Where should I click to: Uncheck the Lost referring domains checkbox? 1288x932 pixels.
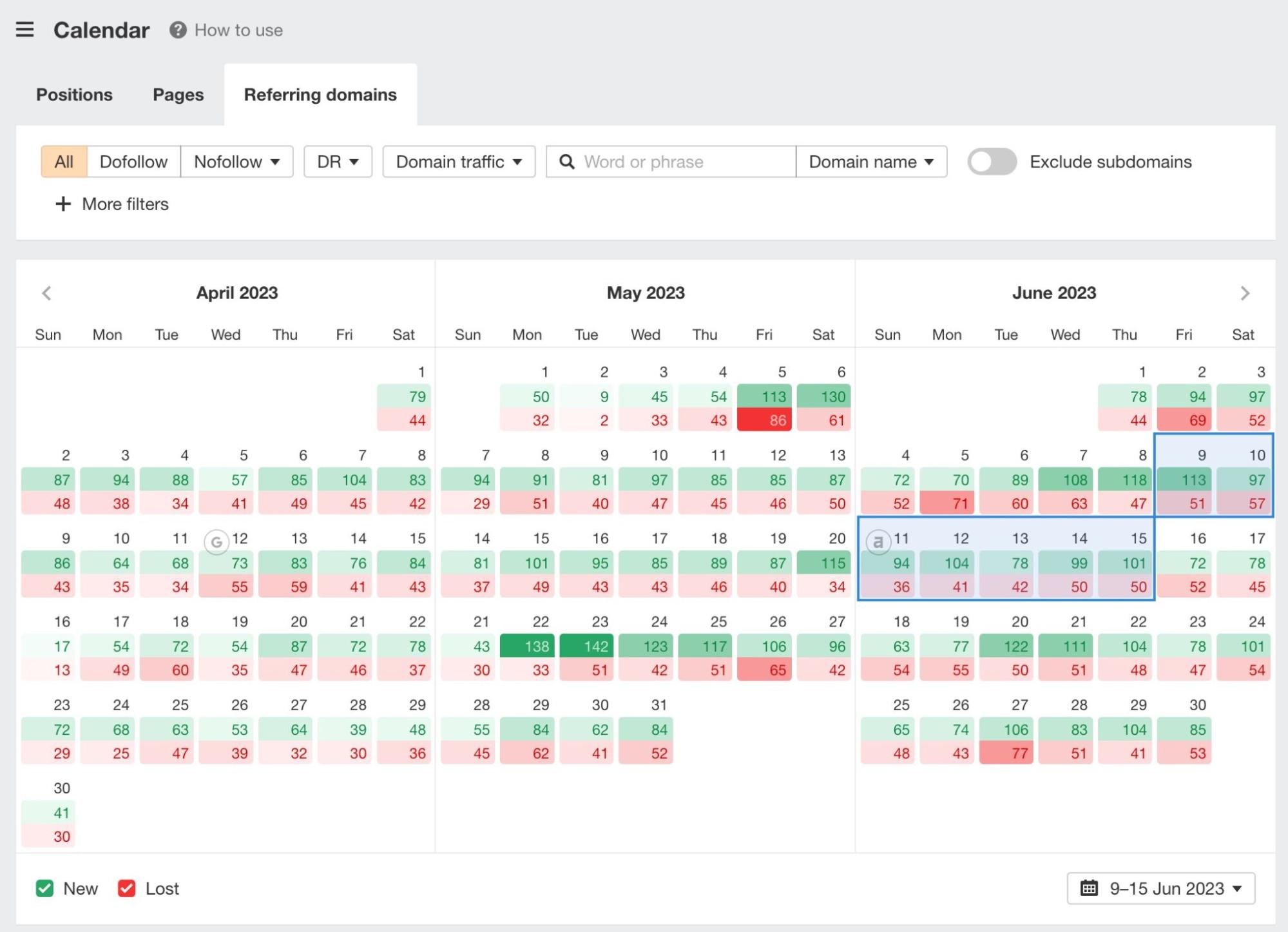126,888
